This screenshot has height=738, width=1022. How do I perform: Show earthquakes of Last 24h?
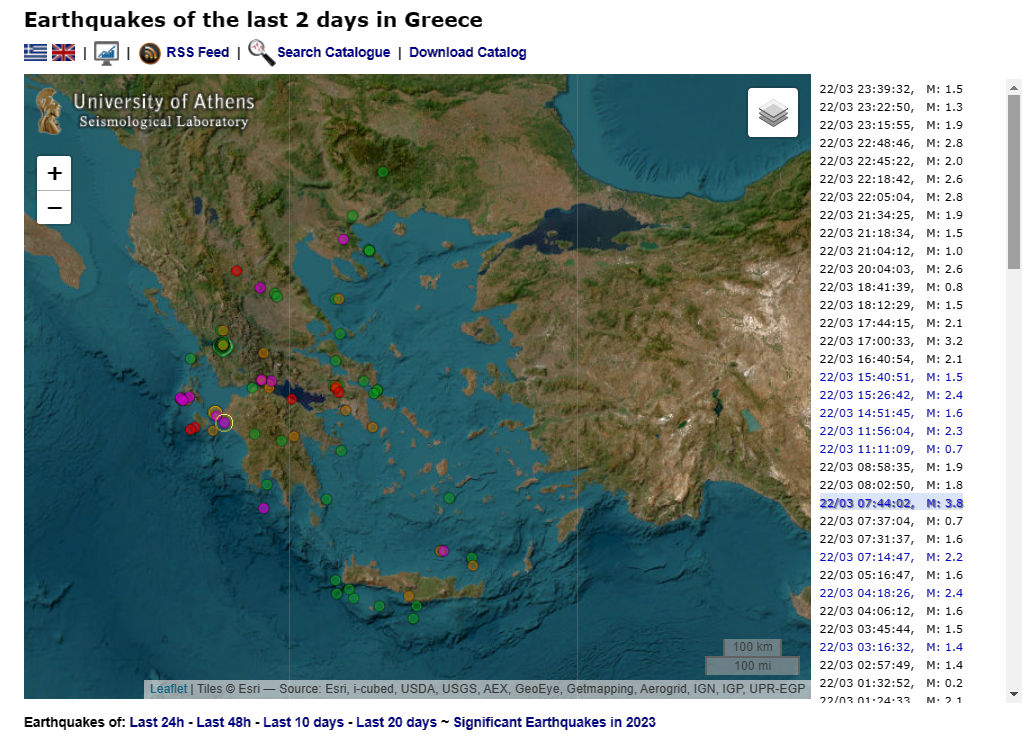[156, 722]
